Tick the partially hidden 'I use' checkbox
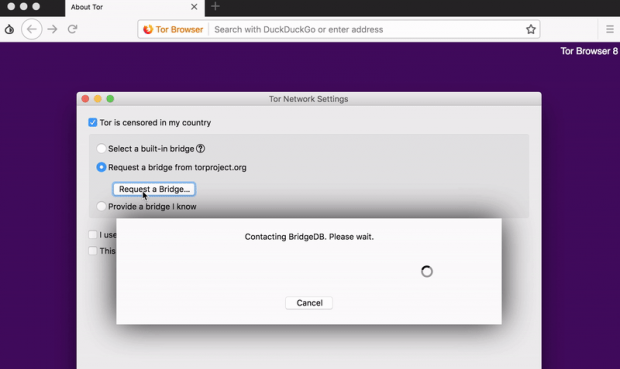Screen dimensions: 620x369 point(93,235)
